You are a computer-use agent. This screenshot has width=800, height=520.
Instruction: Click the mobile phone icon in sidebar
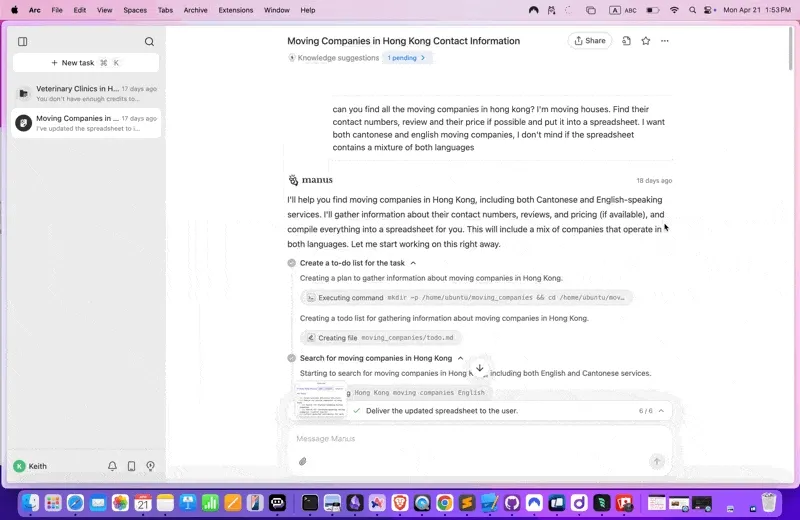131,466
